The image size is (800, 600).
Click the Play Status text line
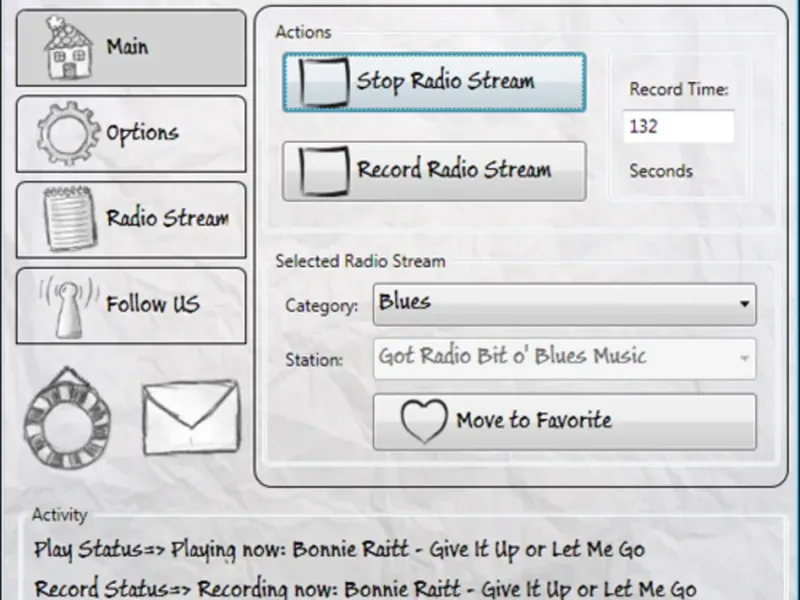(339, 550)
